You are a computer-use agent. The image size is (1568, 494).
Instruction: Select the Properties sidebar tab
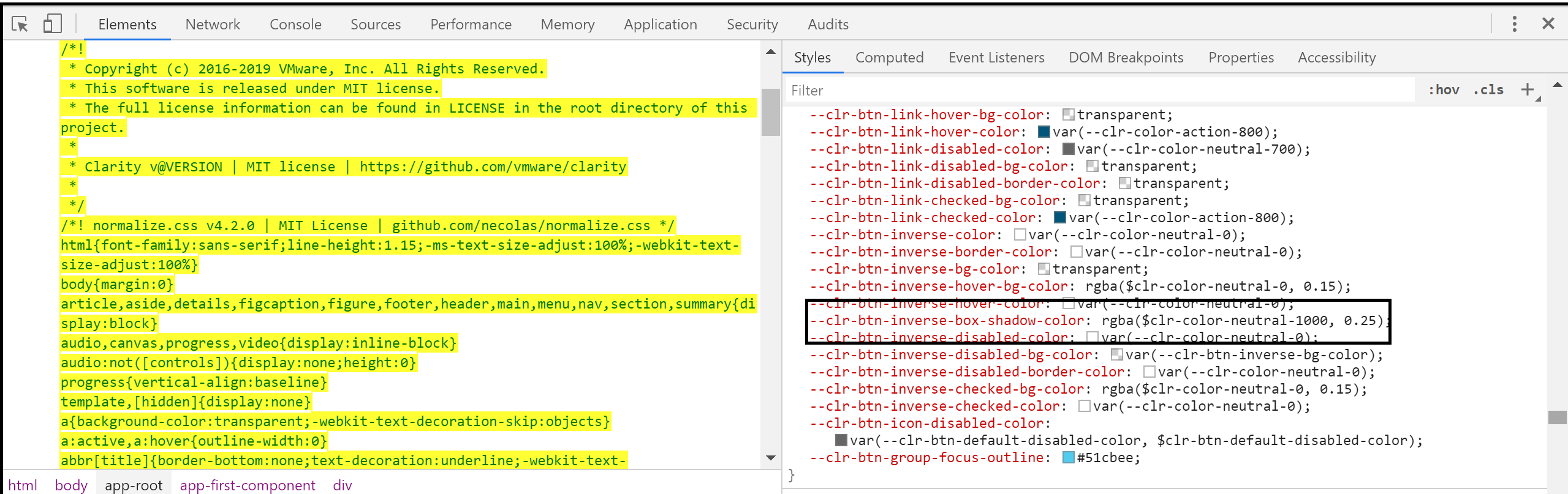(1241, 58)
